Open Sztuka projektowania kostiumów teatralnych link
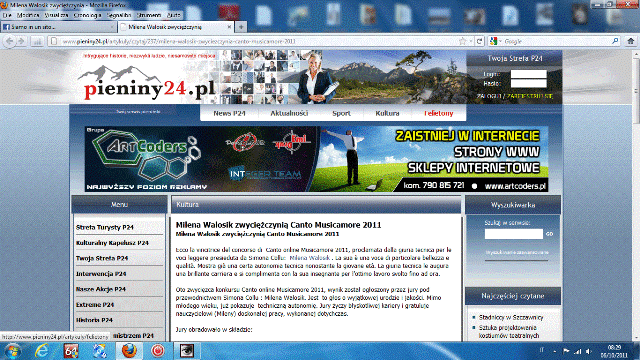640x360 pixels. pos(509,331)
